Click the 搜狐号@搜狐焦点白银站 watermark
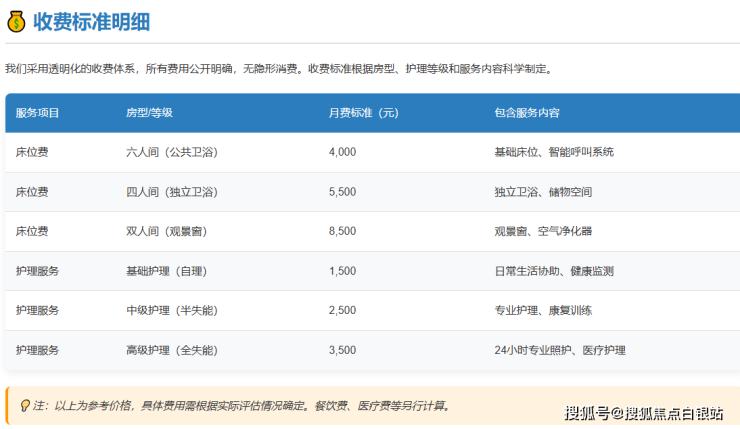 [643, 413]
